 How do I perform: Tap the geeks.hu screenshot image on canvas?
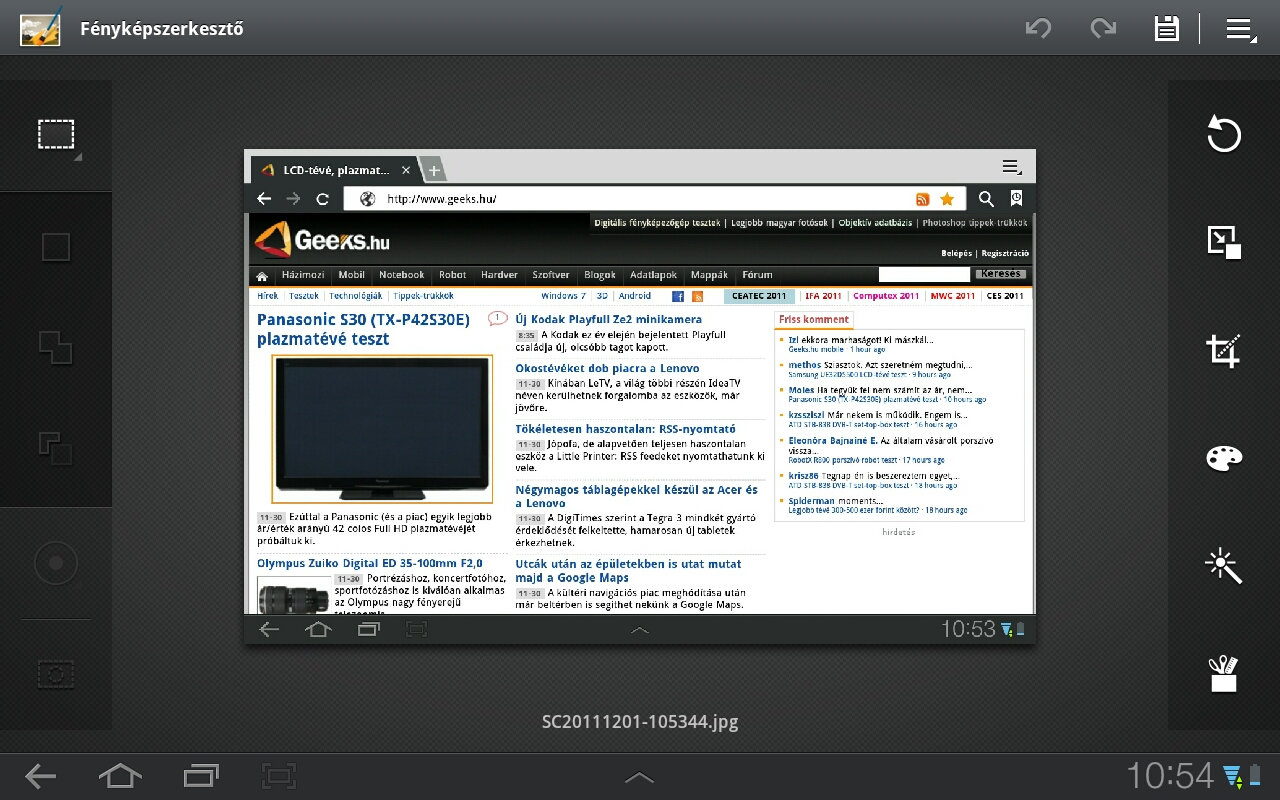640,396
